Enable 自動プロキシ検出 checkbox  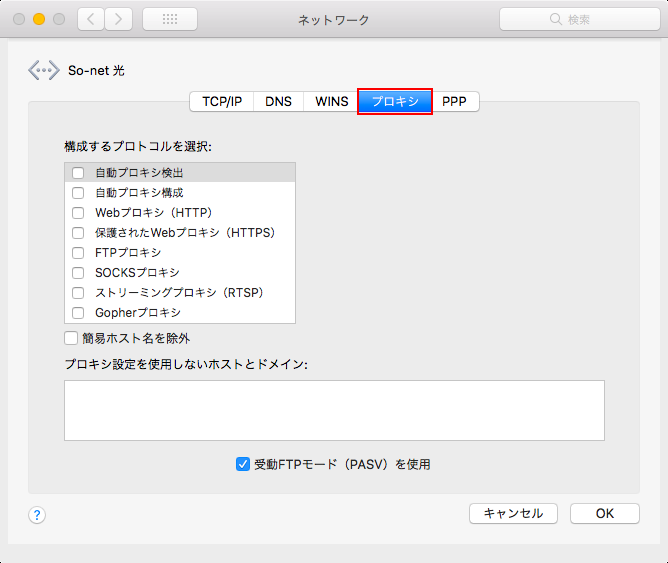(x=78, y=173)
